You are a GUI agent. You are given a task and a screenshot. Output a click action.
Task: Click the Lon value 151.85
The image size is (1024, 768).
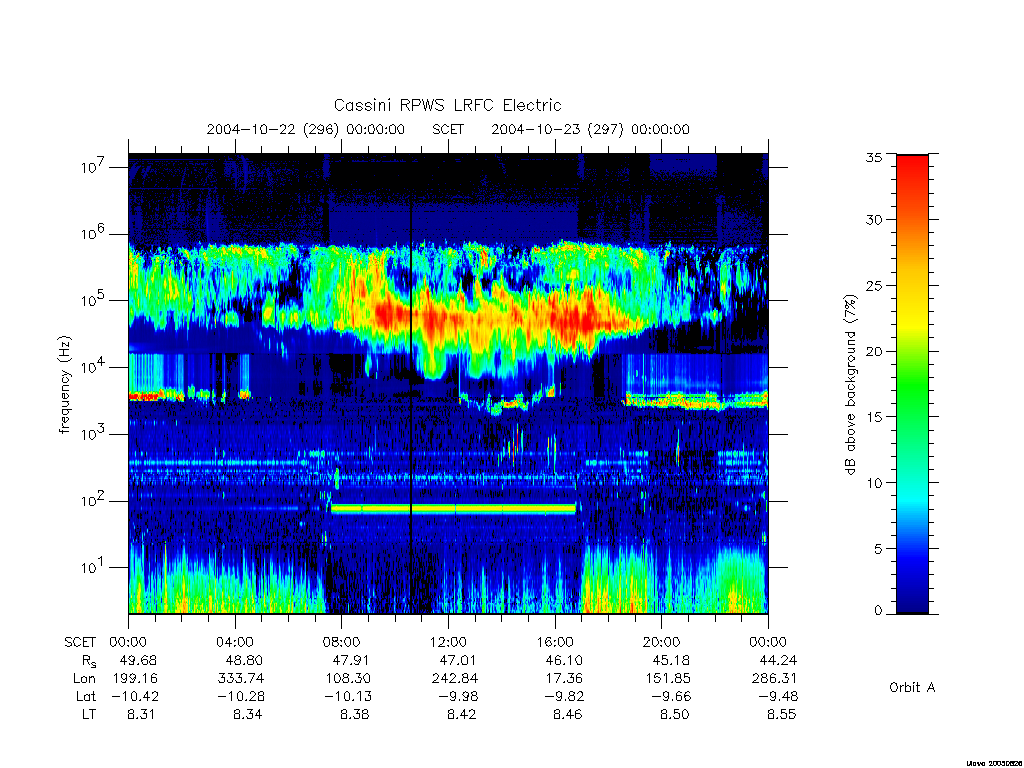coord(667,678)
